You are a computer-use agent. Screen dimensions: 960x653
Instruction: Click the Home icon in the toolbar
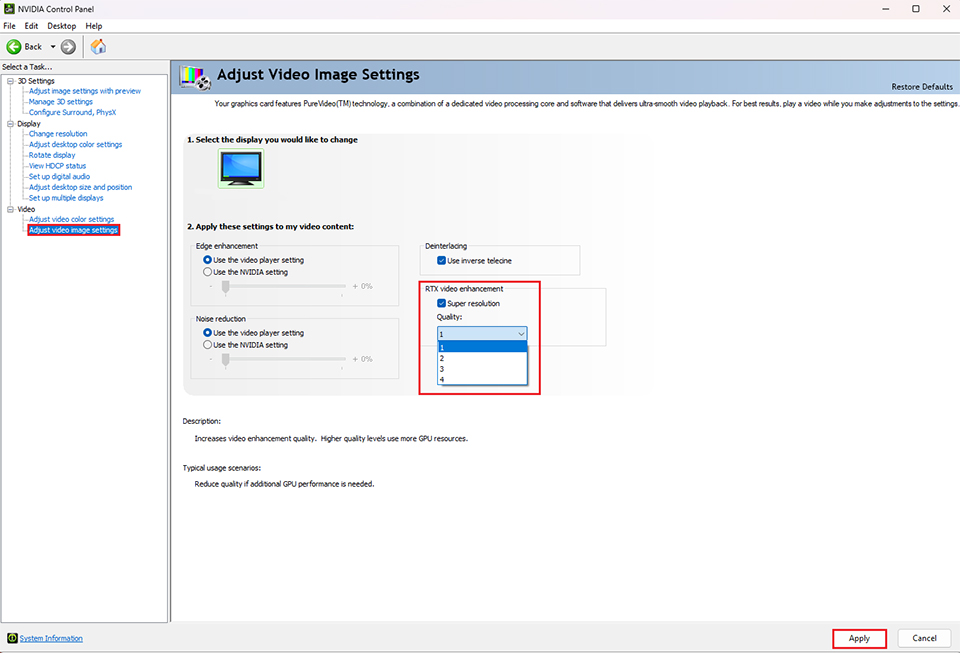pyautogui.click(x=97, y=47)
